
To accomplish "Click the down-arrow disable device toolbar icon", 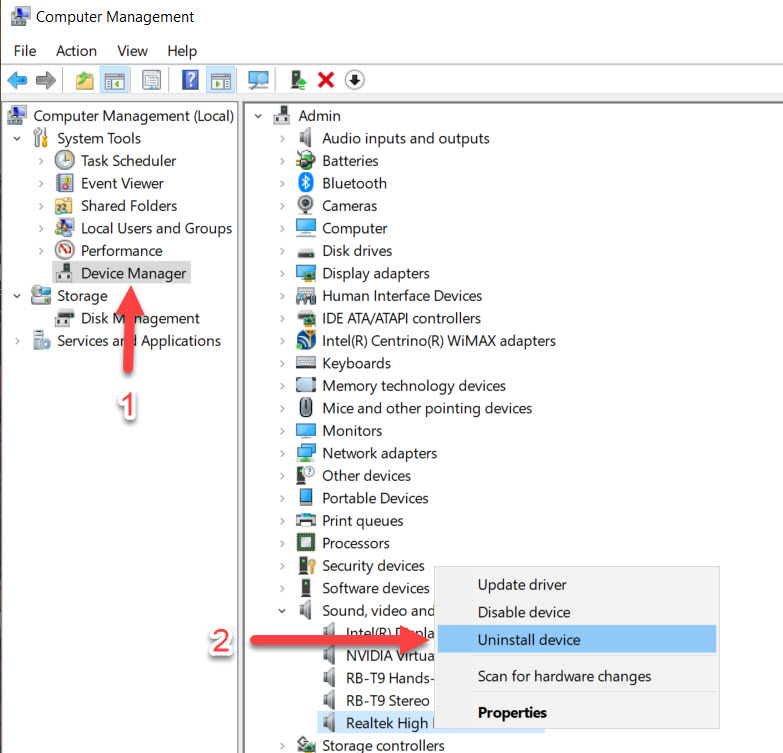I will pos(355,80).
